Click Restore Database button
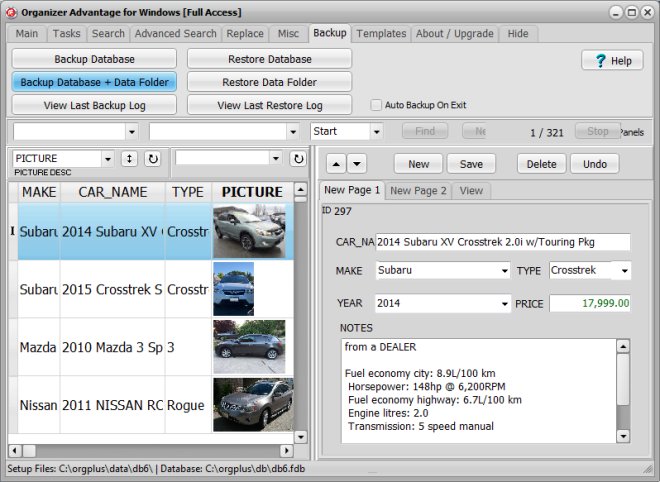Screen dimensions: 660x482 pyautogui.click(x=269, y=59)
